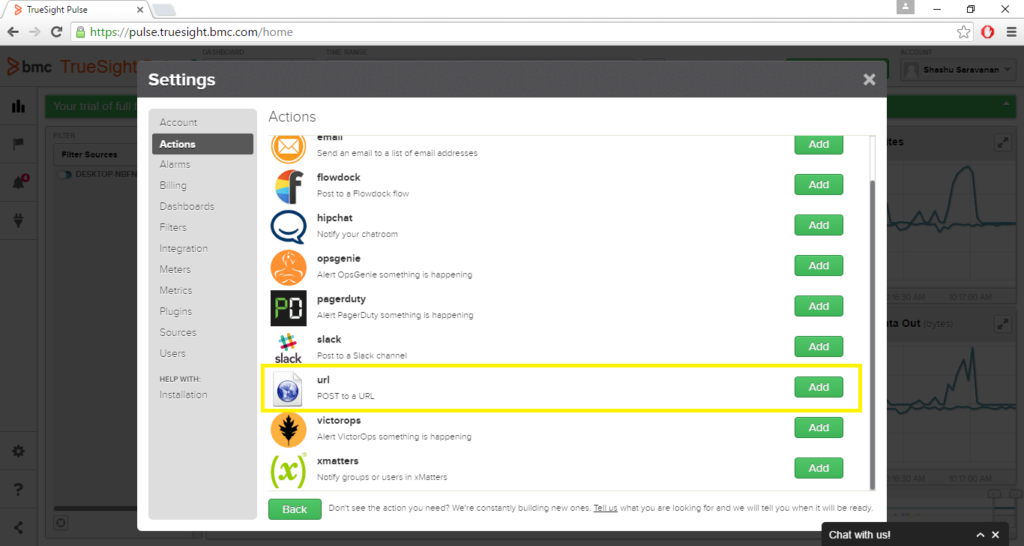
Task: Click the victorops leaf icon
Action: [289, 430]
